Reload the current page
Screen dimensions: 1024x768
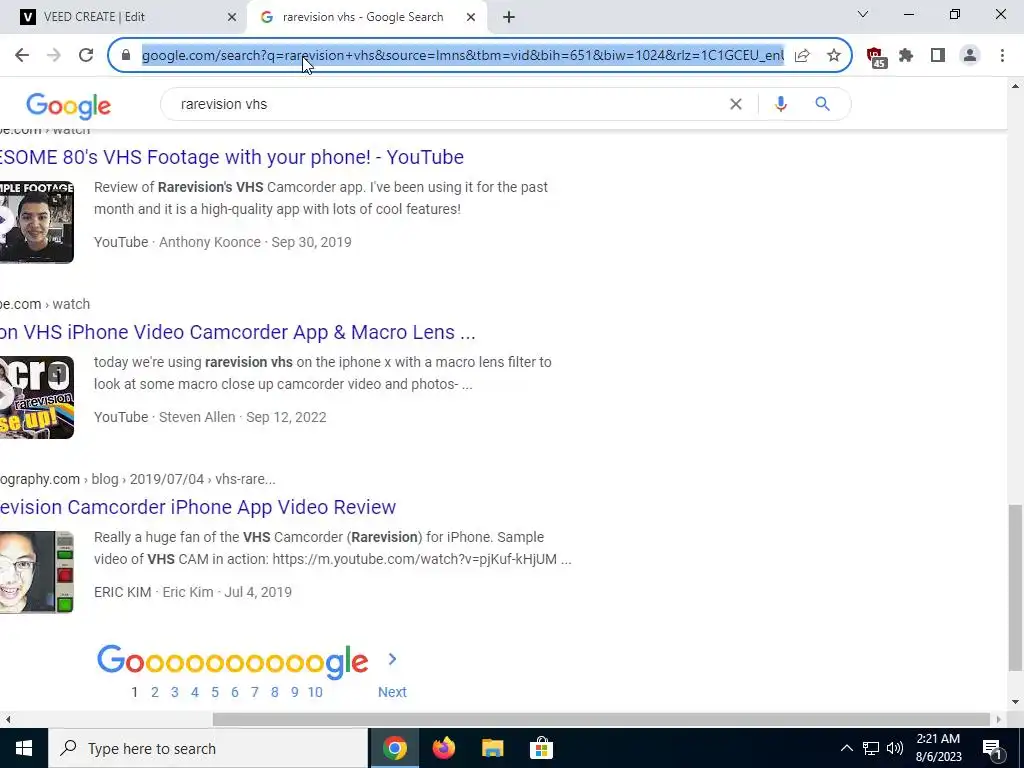tap(86, 55)
